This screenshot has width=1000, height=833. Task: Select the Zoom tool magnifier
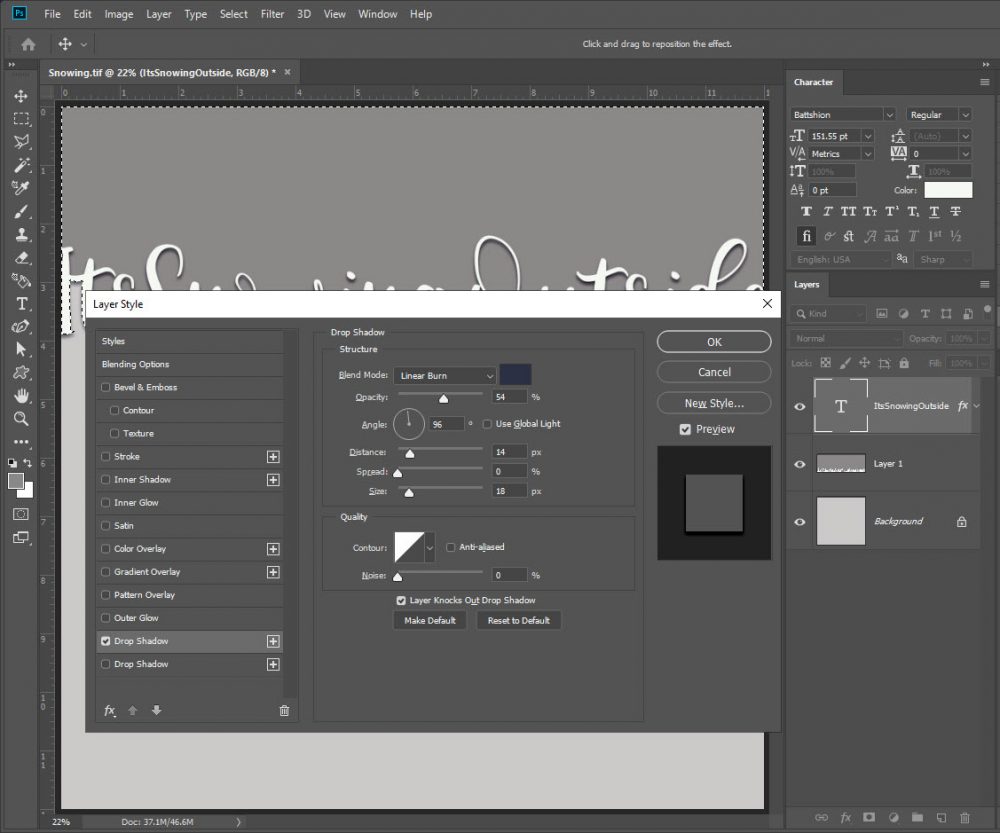(21, 419)
